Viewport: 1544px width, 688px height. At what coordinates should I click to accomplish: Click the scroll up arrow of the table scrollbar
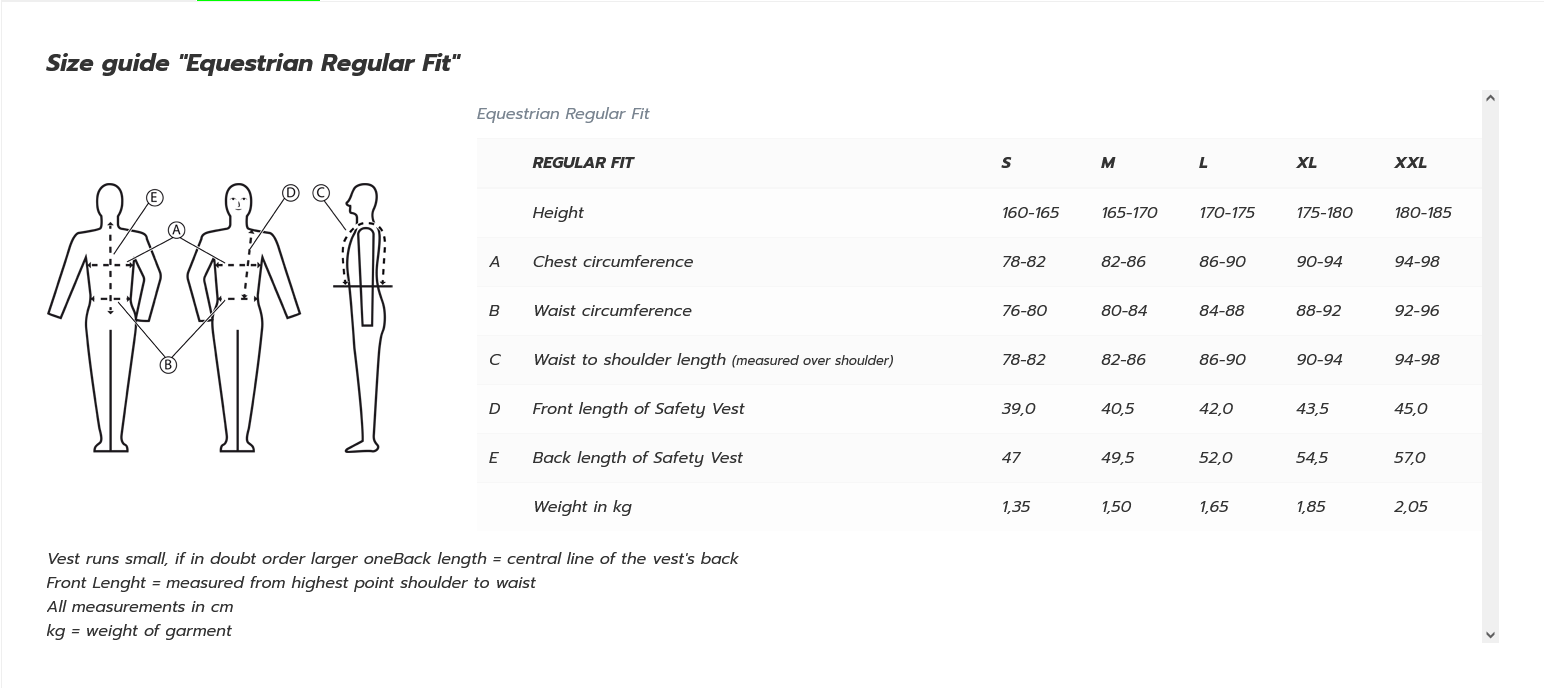coord(1490,98)
